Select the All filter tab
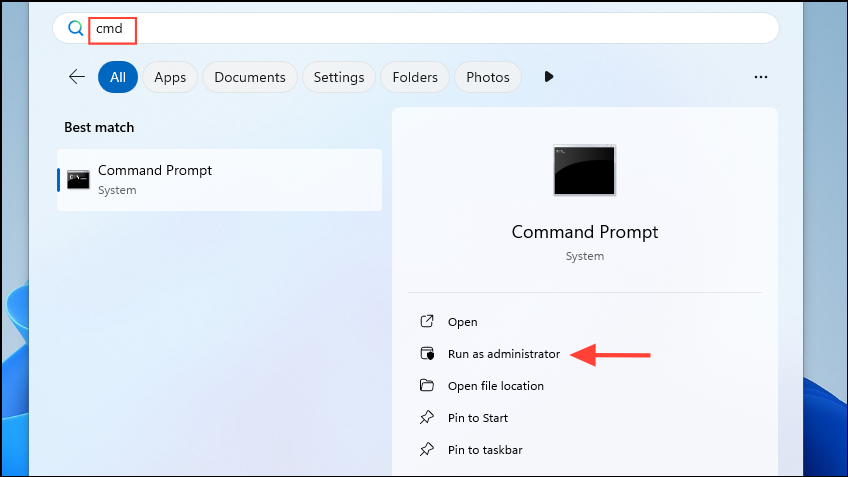 coord(118,77)
